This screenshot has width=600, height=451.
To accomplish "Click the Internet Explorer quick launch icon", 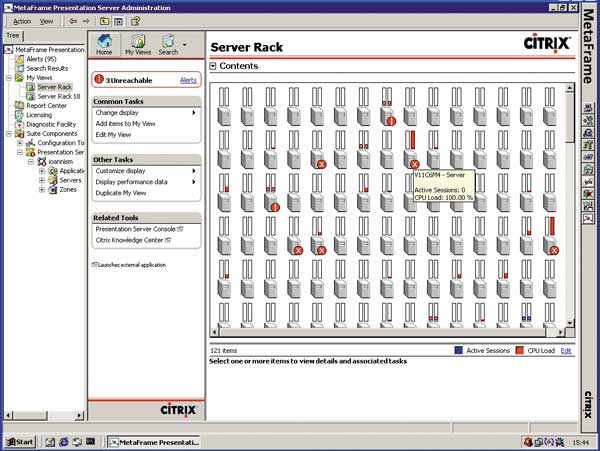I will (x=64, y=442).
